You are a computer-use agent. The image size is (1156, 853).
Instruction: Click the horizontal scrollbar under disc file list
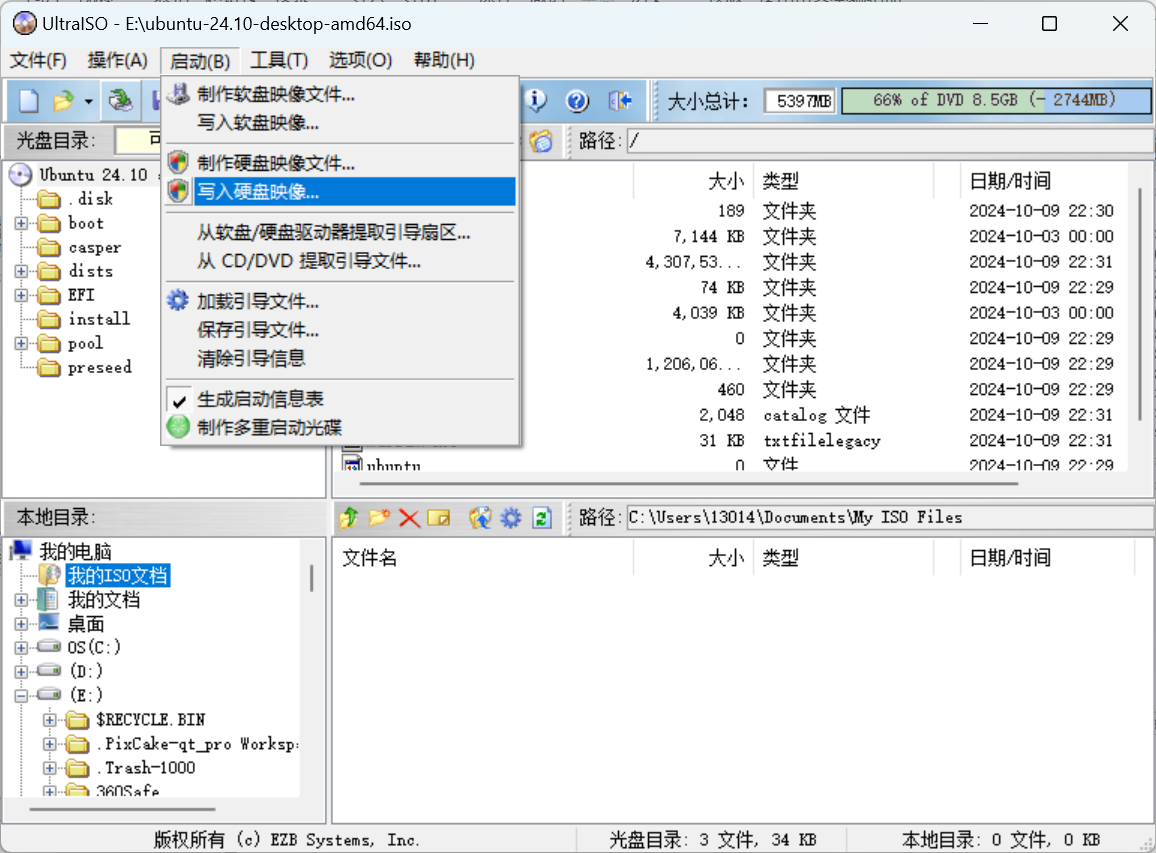[x=689, y=484]
